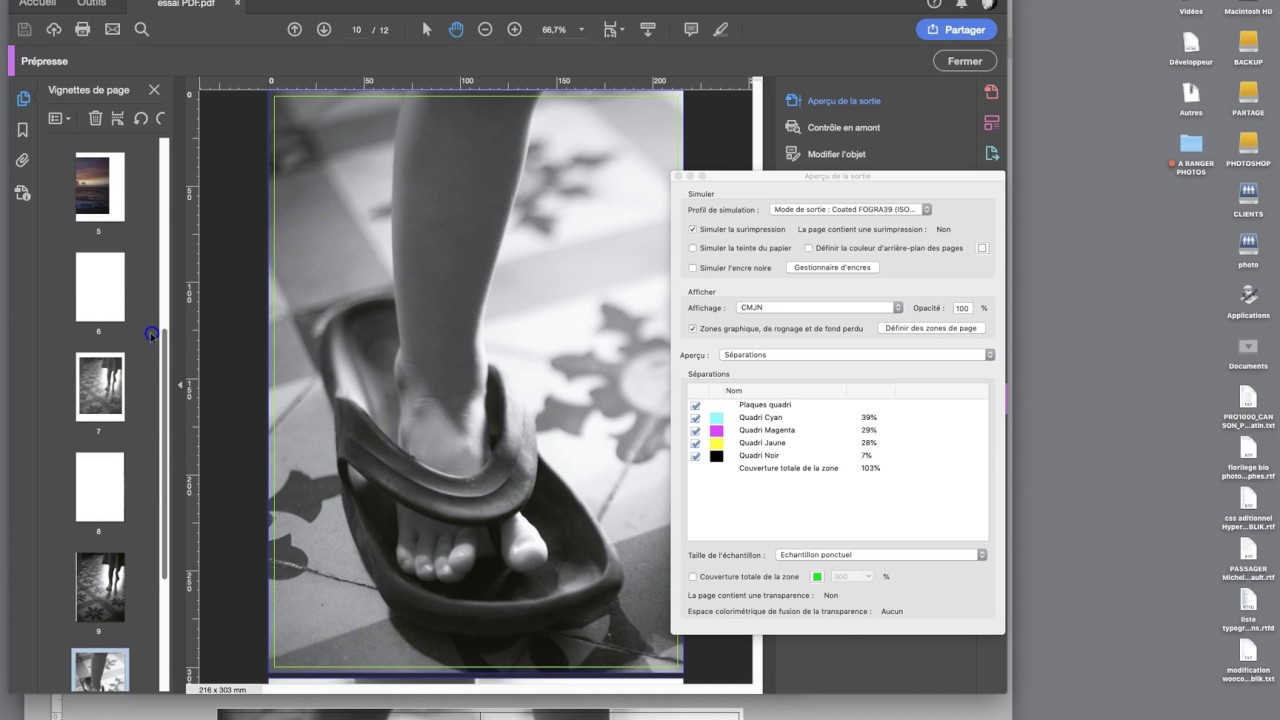Screen dimensions: 1280x720
Task: Open the bookmarks sidebar panel
Action: [23, 130]
